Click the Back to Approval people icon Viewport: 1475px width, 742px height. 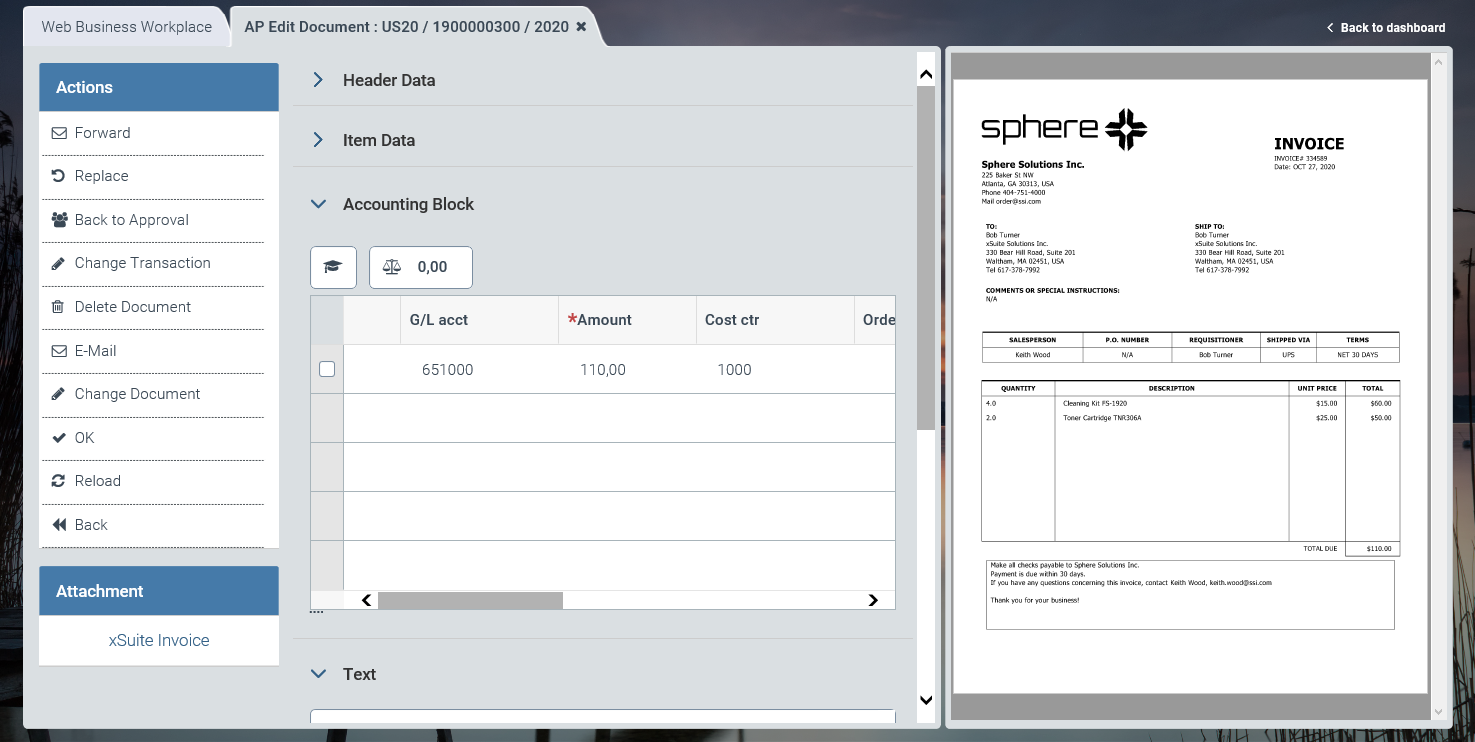(59, 220)
